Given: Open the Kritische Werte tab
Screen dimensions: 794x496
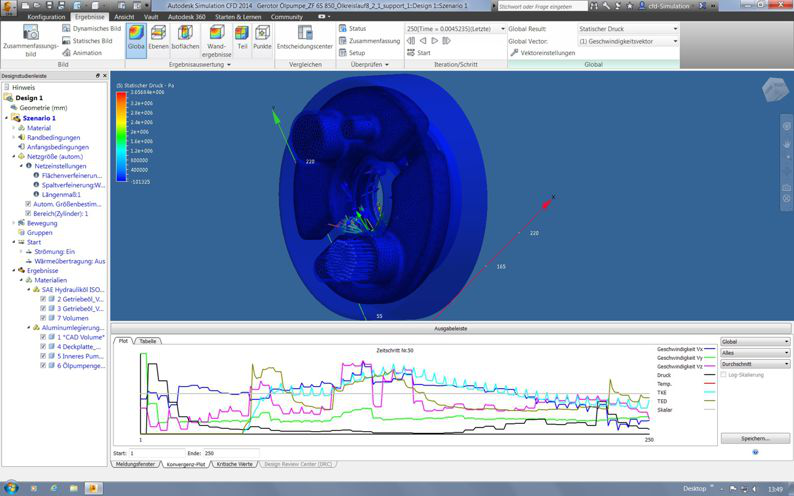Looking at the screenshot, I should tap(234, 464).
